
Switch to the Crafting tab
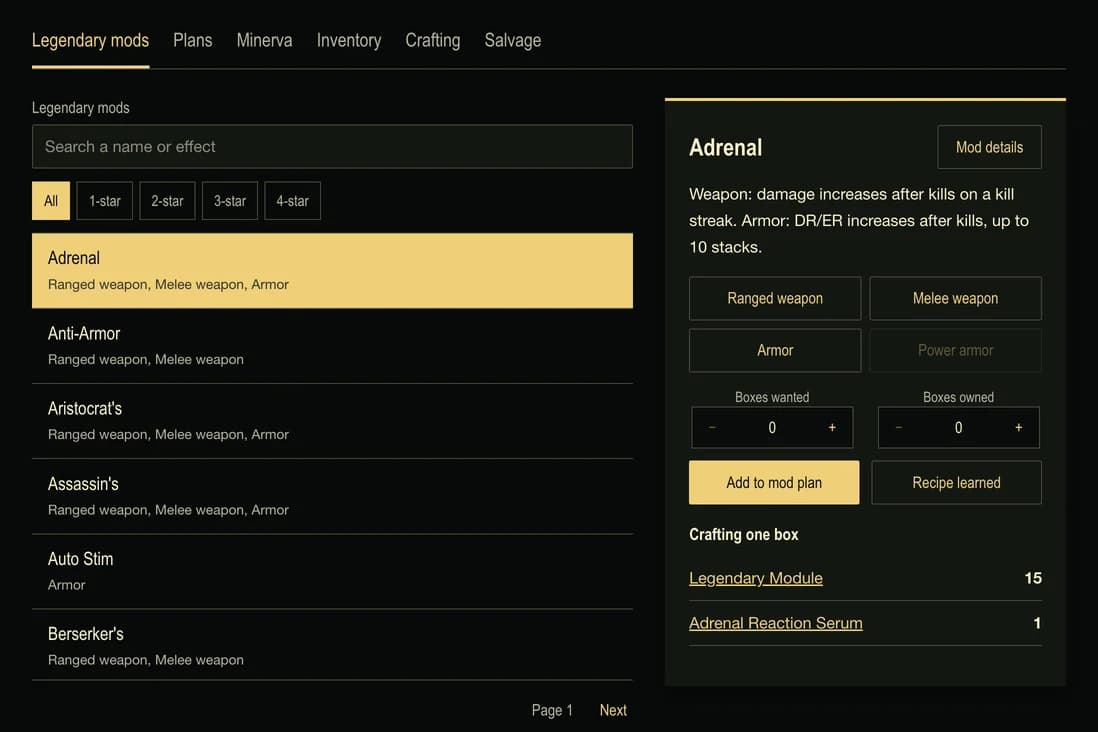[433, 41]
